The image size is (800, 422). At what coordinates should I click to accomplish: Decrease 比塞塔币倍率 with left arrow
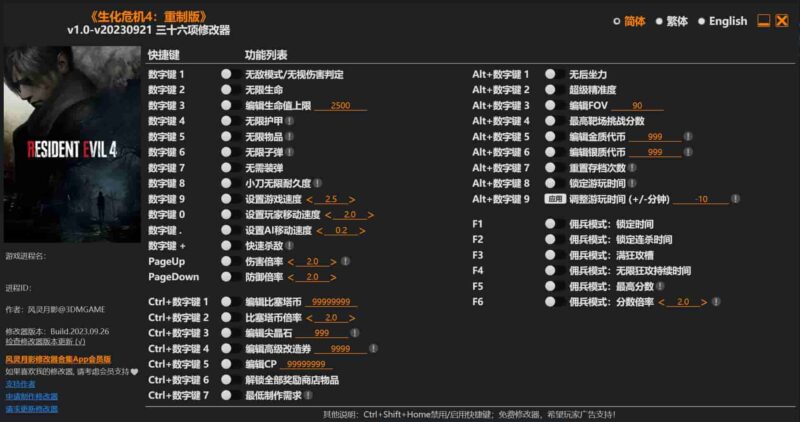310,318
